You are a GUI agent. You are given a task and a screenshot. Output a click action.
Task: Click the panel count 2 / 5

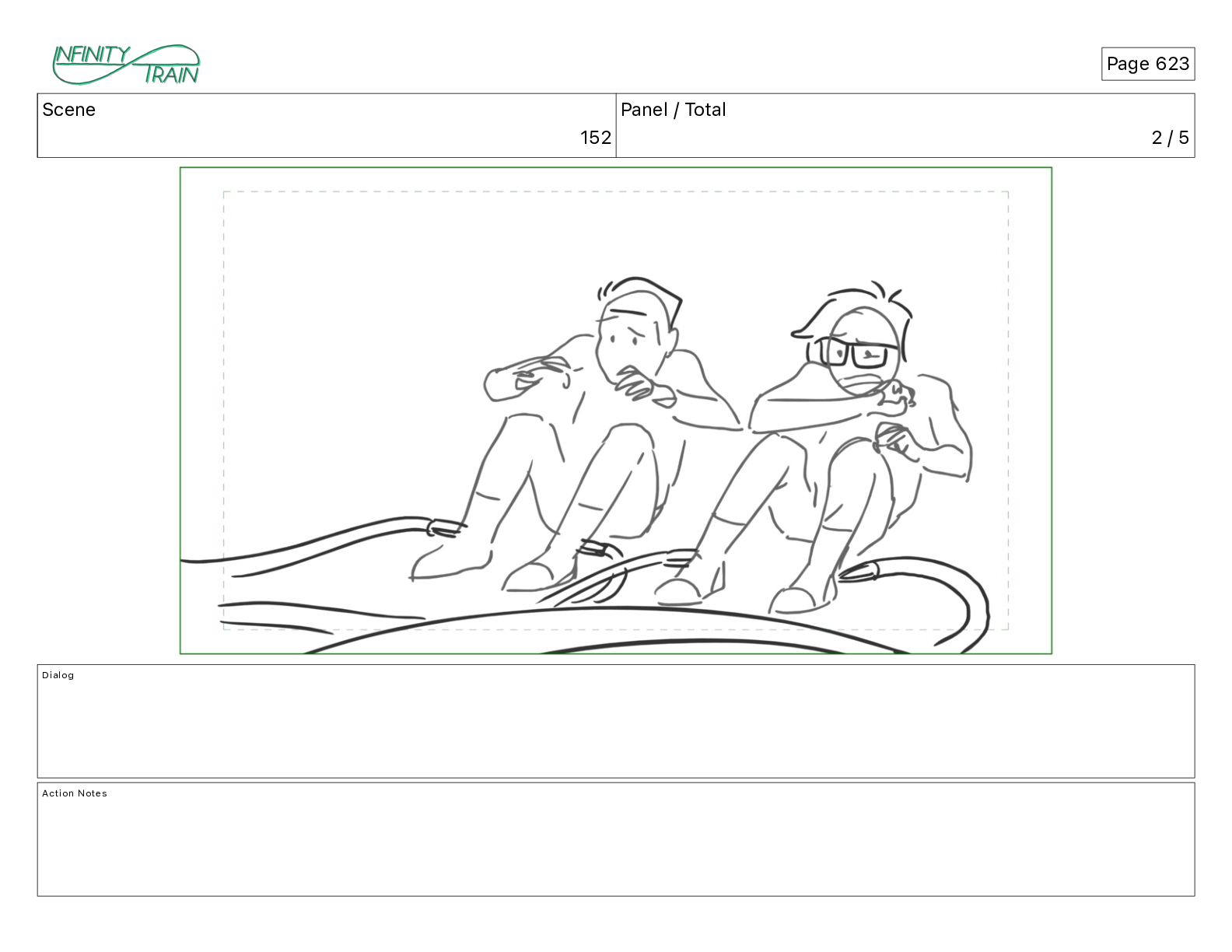pos(1170,138)
